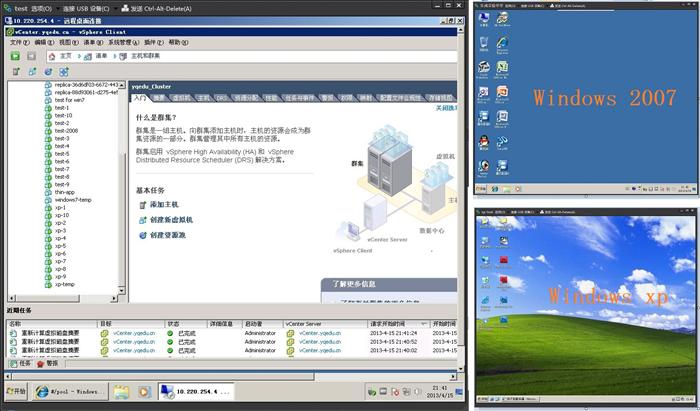This screenshot has width=700, height=411.
Task: Open the 文件(F) menu
Action: (20, 42)
